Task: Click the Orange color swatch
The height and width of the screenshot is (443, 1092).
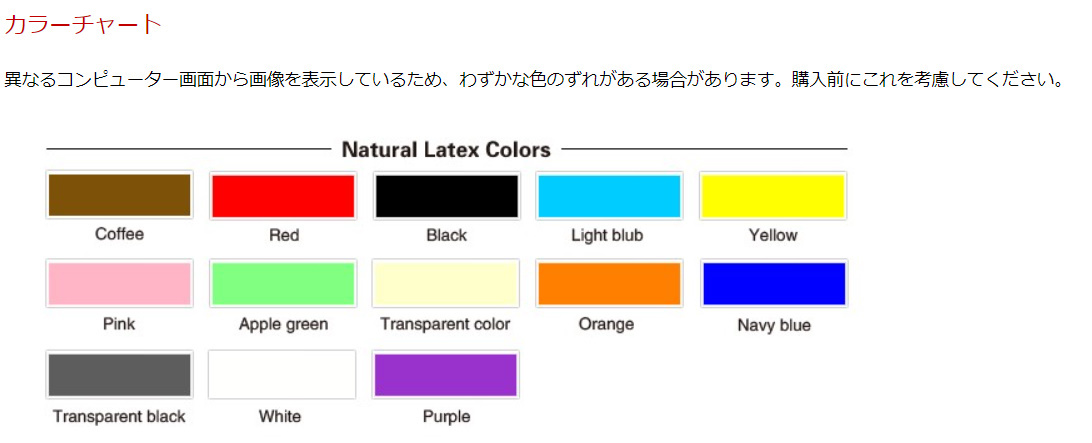Action: pyautogui.click(x=609, y=283)
